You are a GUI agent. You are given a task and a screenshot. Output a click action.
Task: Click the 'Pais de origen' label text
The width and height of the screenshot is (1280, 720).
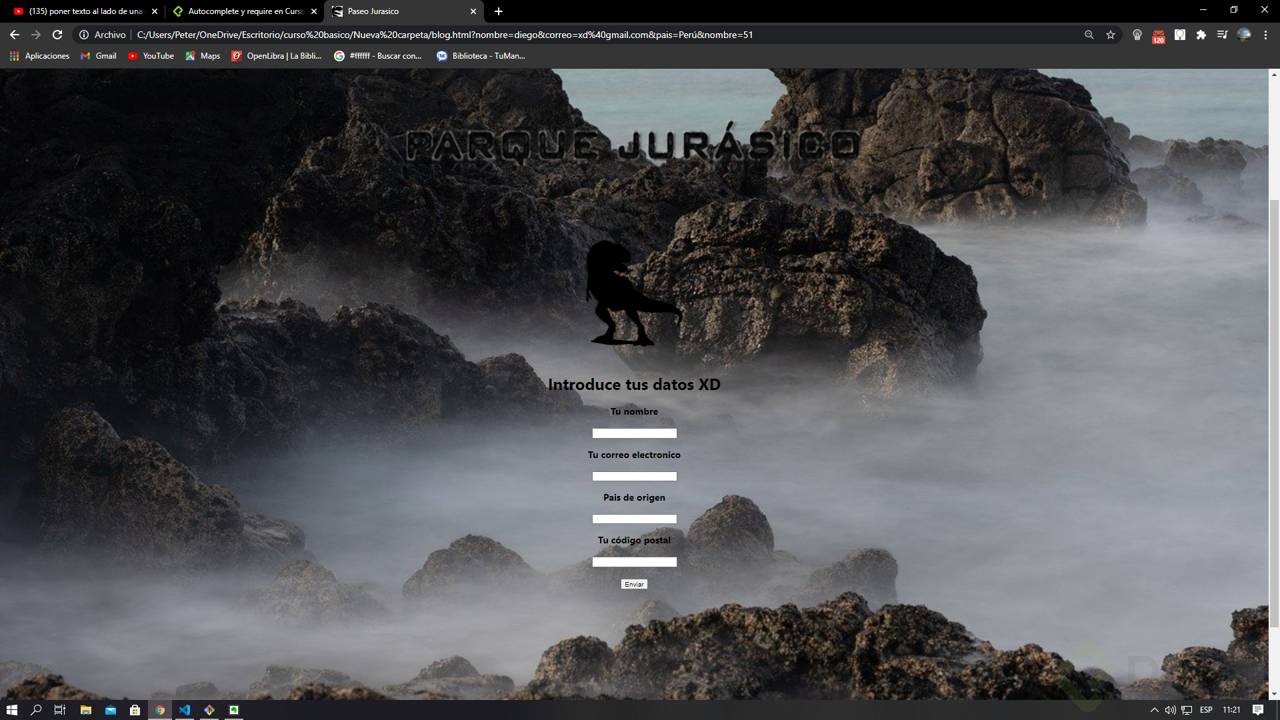pos(634,498)
